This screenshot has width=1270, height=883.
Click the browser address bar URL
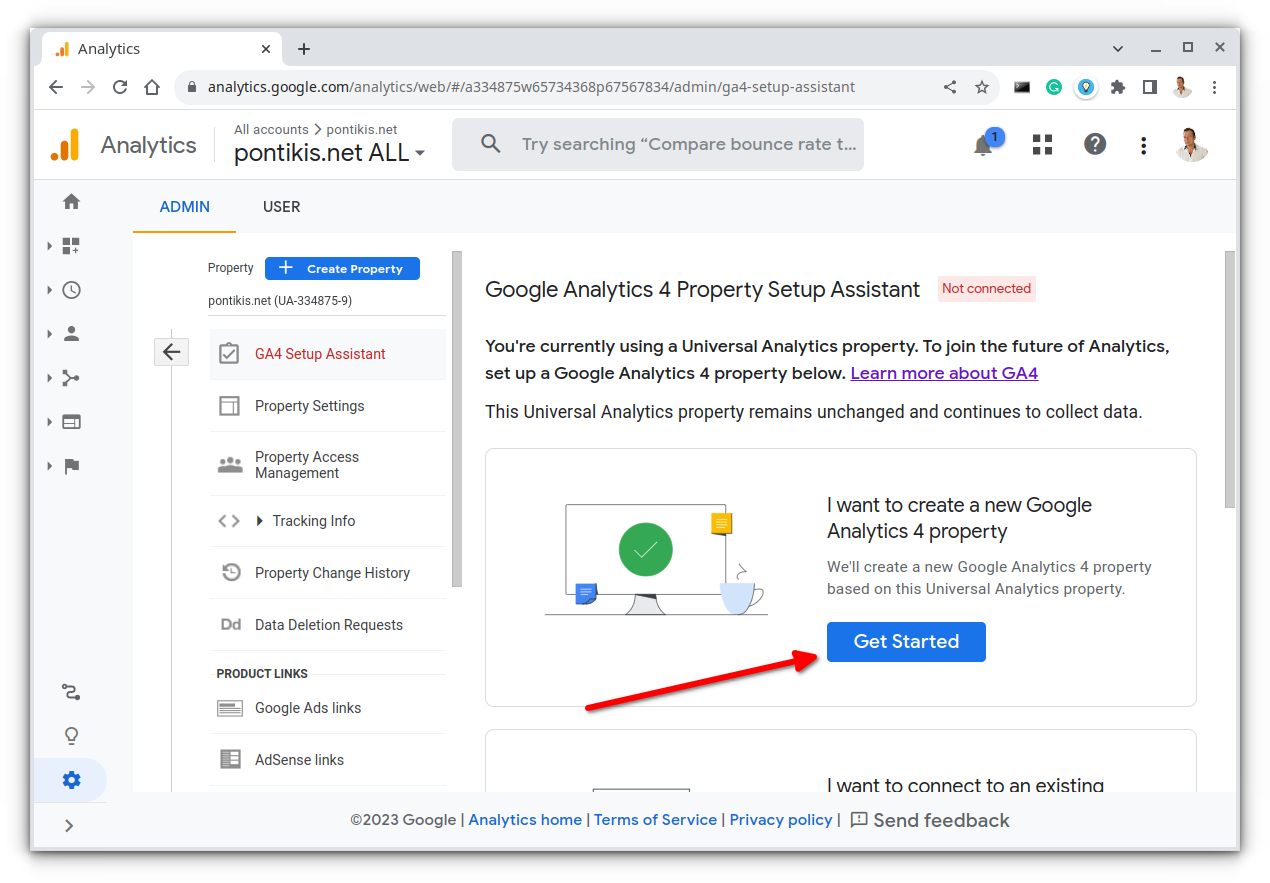[x=531, y=87]
